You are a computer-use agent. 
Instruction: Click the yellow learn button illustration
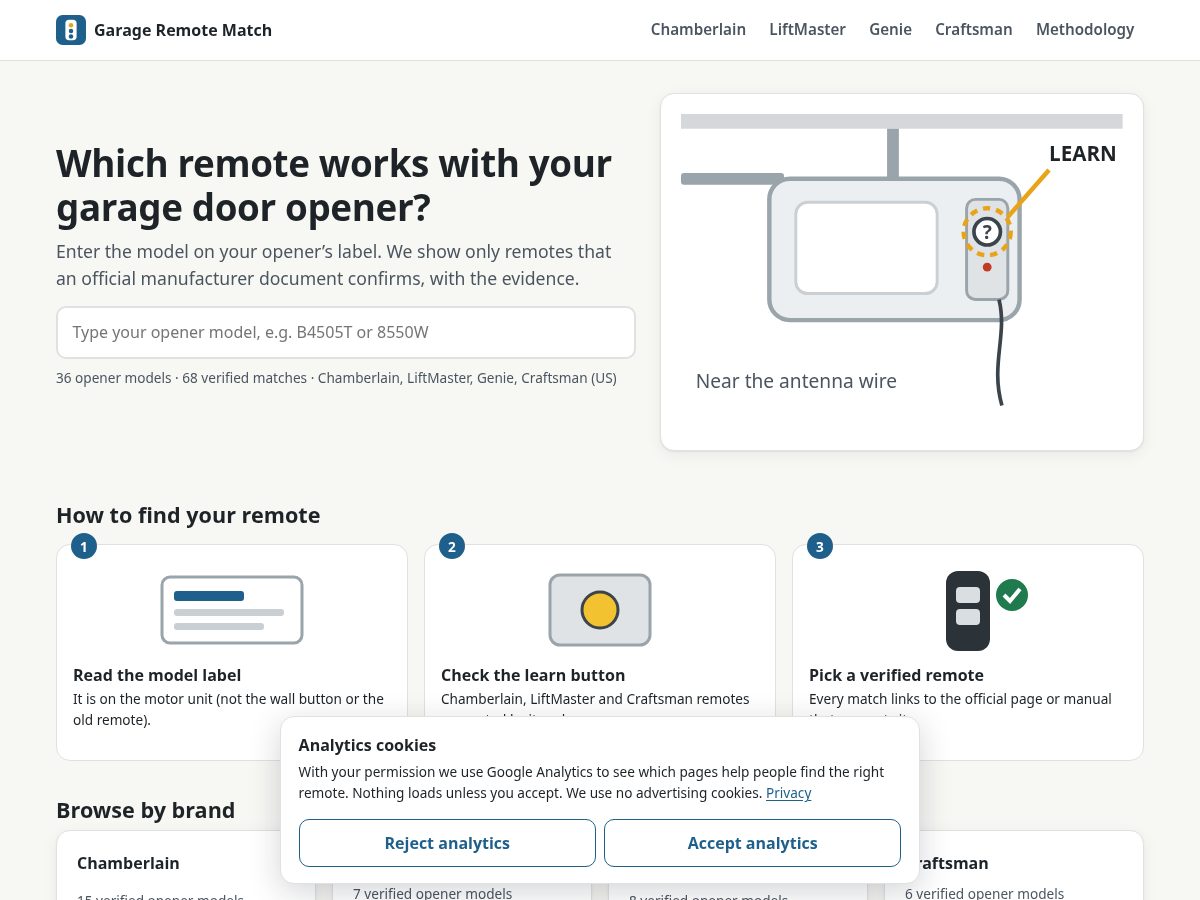[x=600, y=610]
